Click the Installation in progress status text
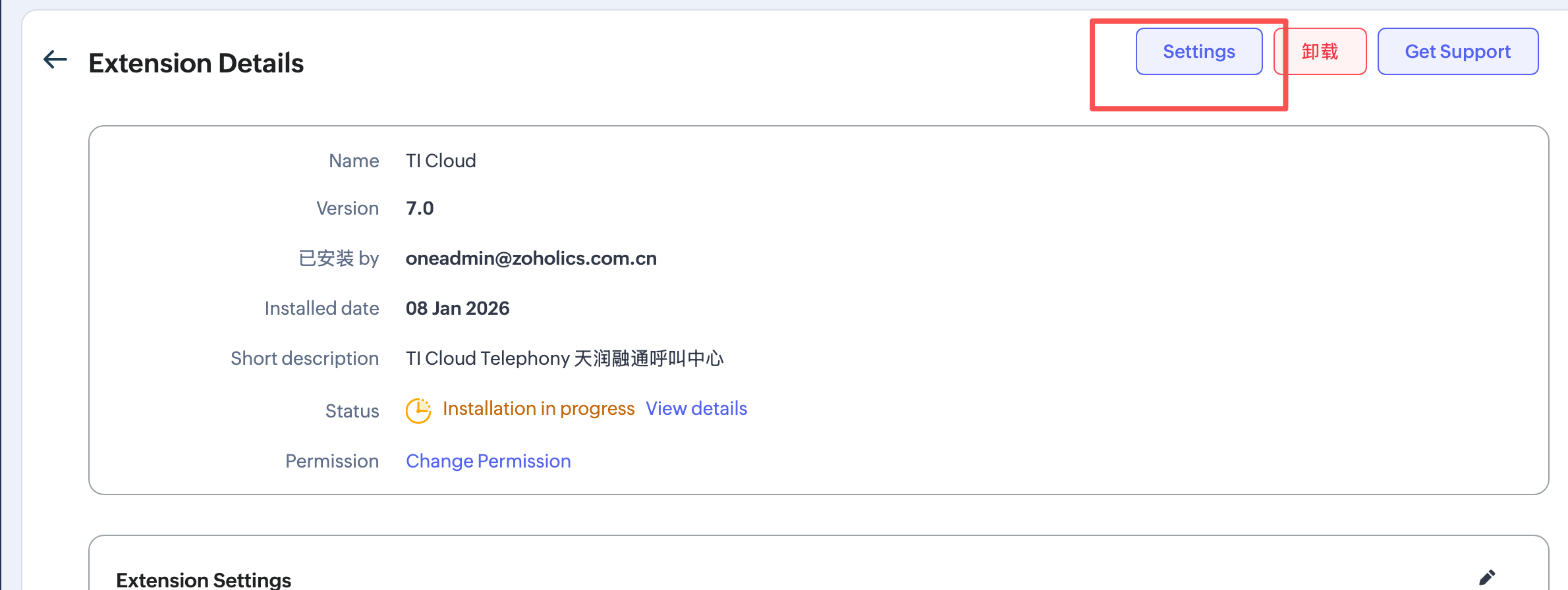The height and width of the screenshot is (590, 1568). click(x=538, y=409)
